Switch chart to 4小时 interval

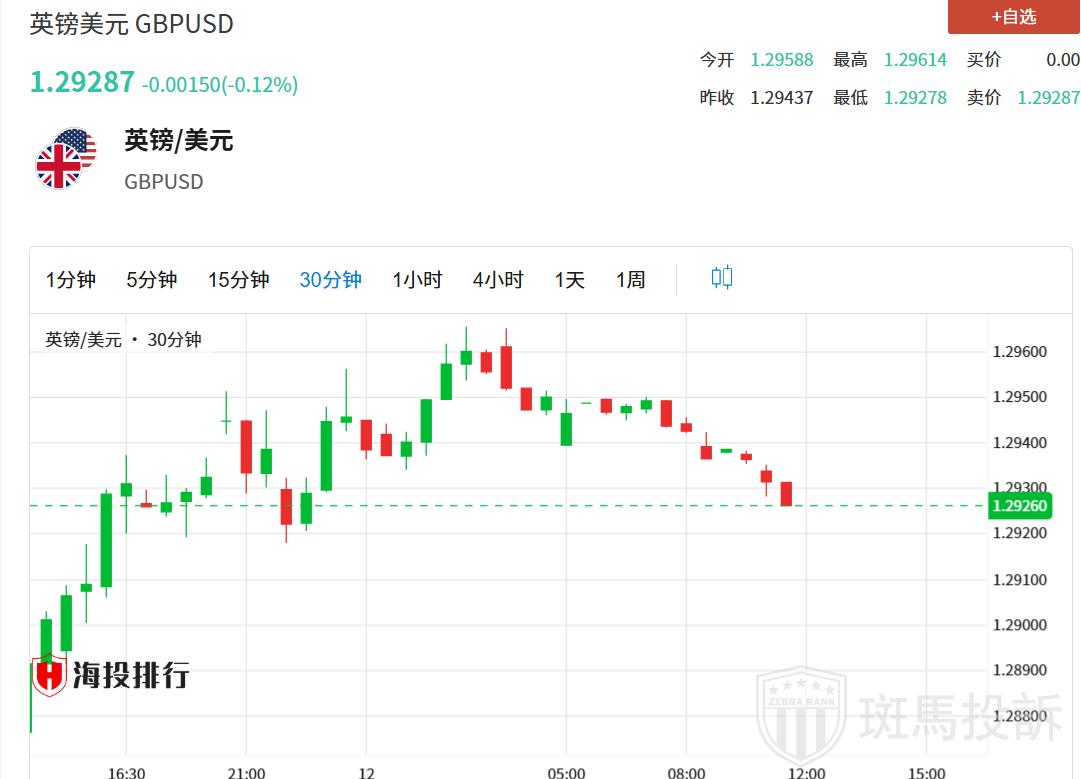[x=498, y=280]
